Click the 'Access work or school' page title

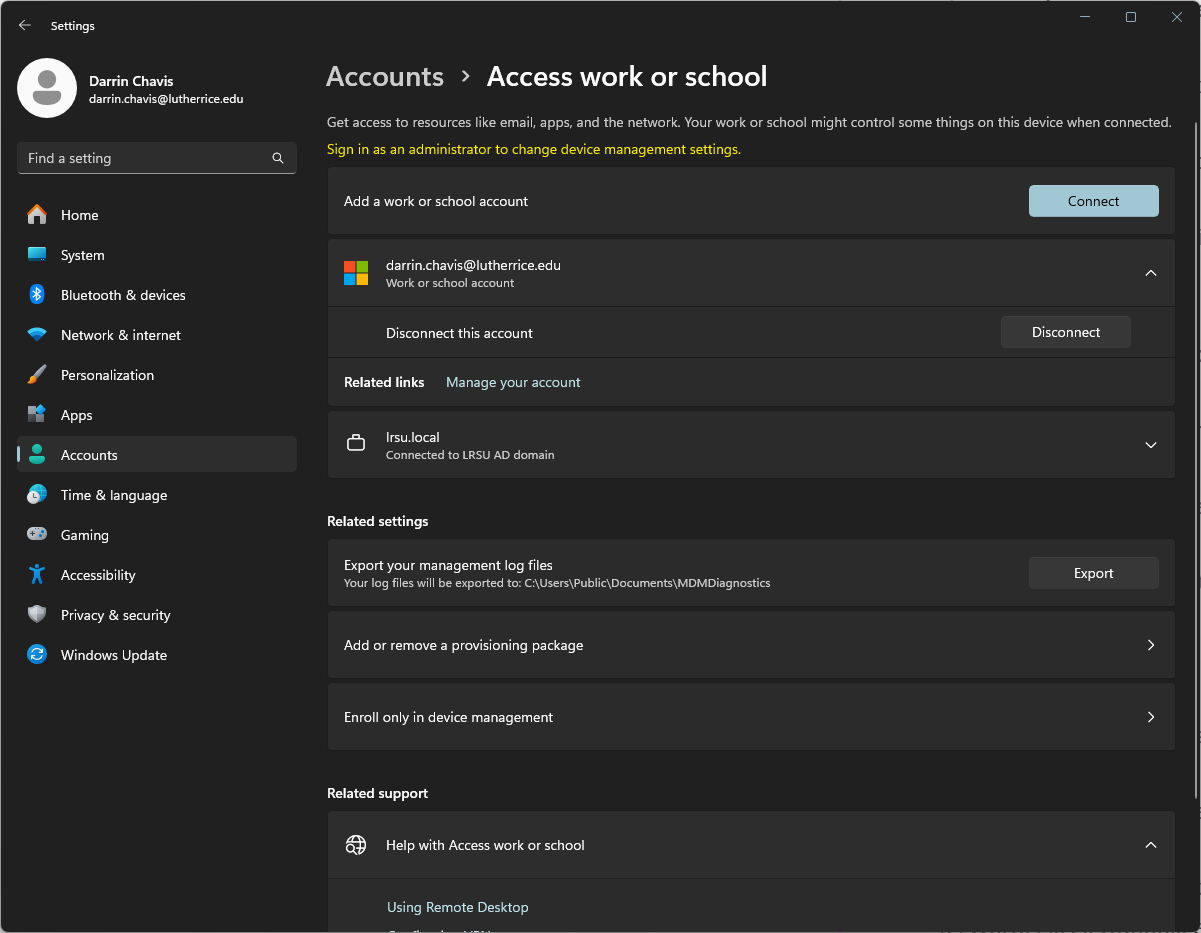click(627, 76)
